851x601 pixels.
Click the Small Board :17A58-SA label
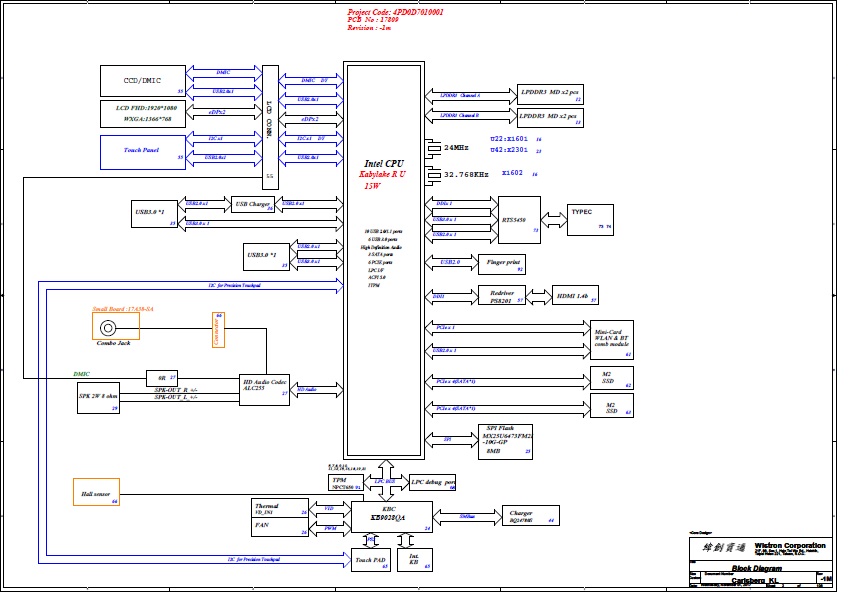123,309
